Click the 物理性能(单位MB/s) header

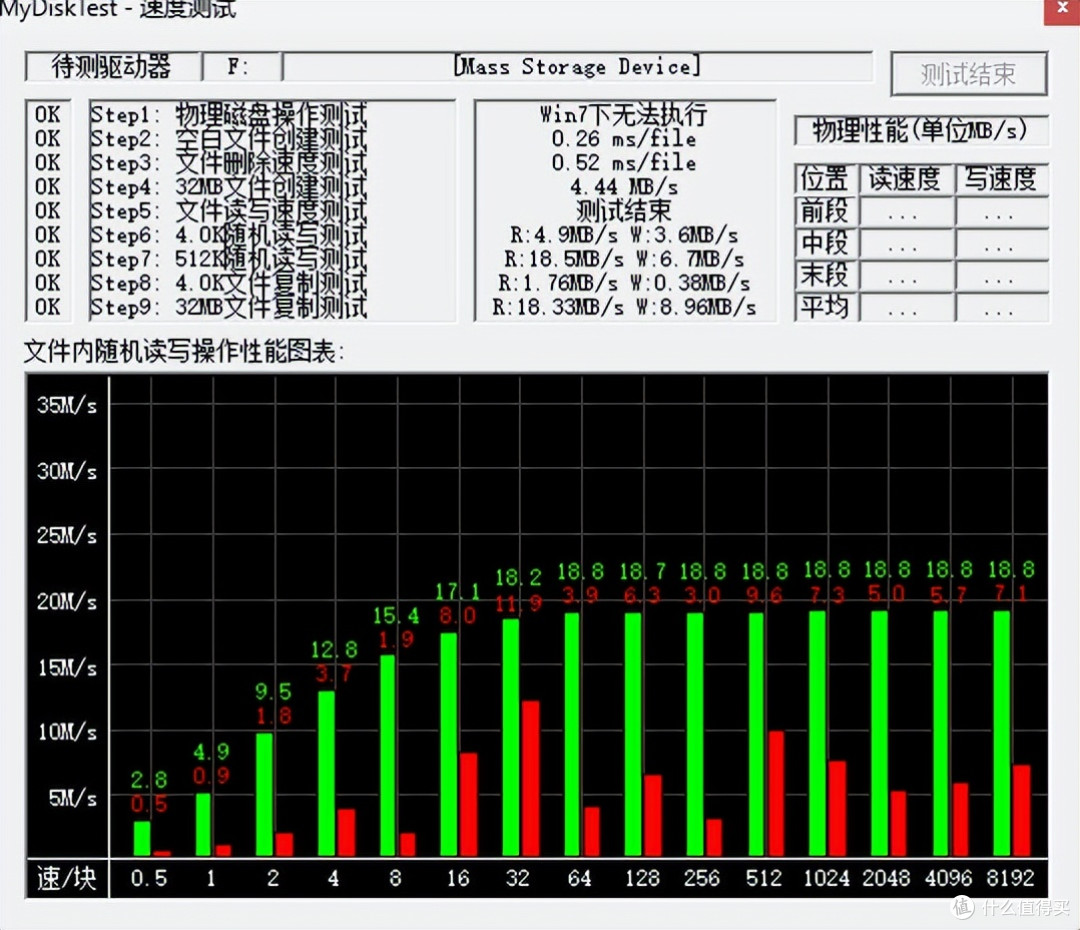[921, 130]
